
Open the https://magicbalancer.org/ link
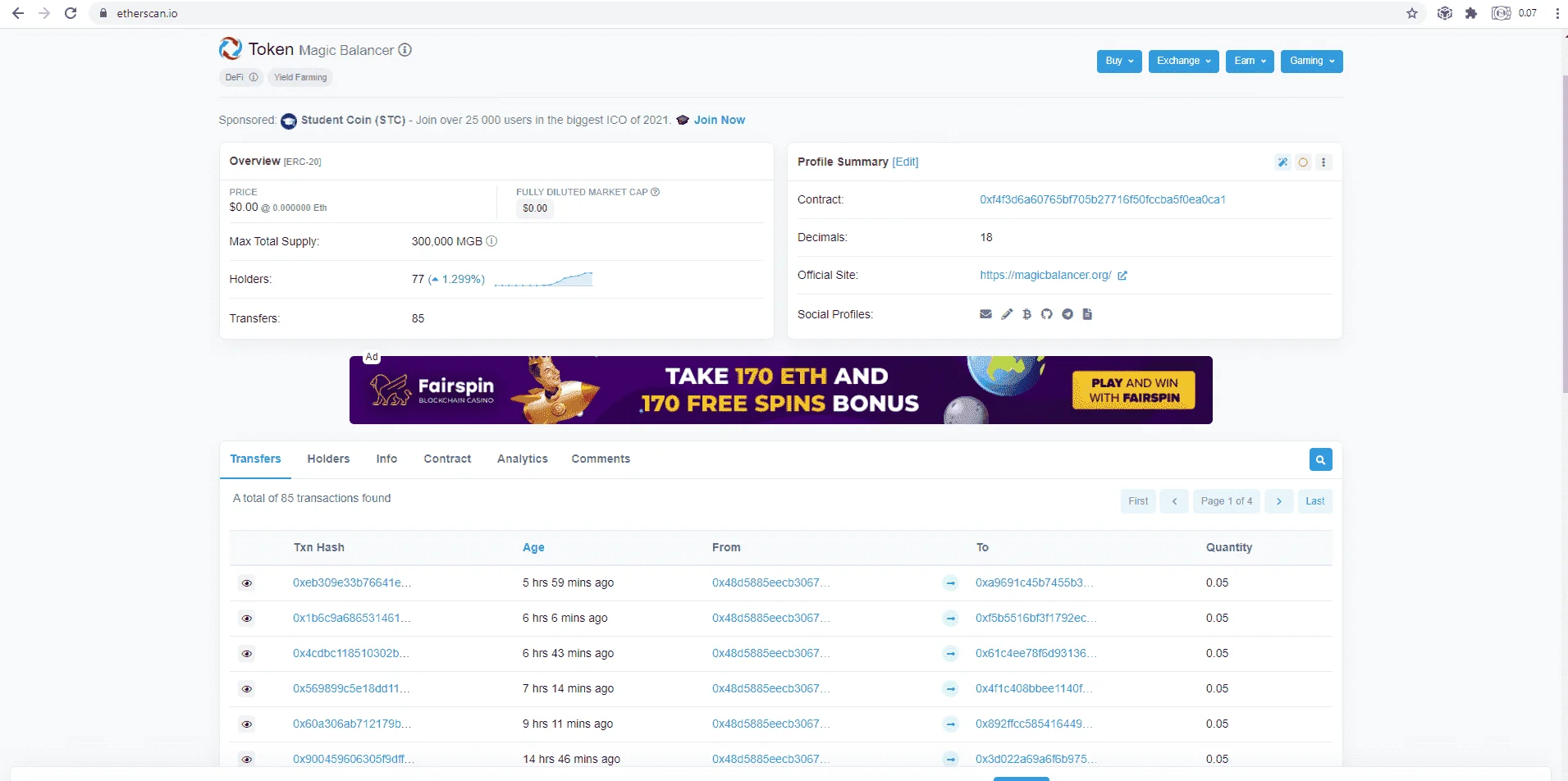click(x=1045, y=276)
